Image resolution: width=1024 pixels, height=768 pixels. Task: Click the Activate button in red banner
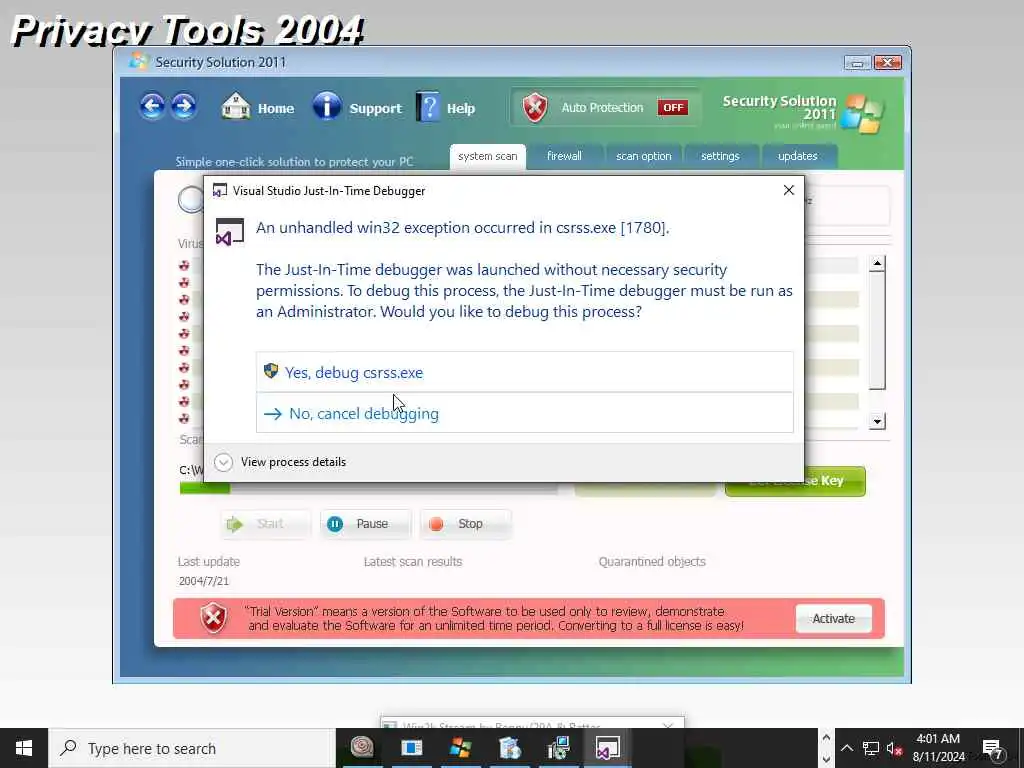click(x=833, y=618)
